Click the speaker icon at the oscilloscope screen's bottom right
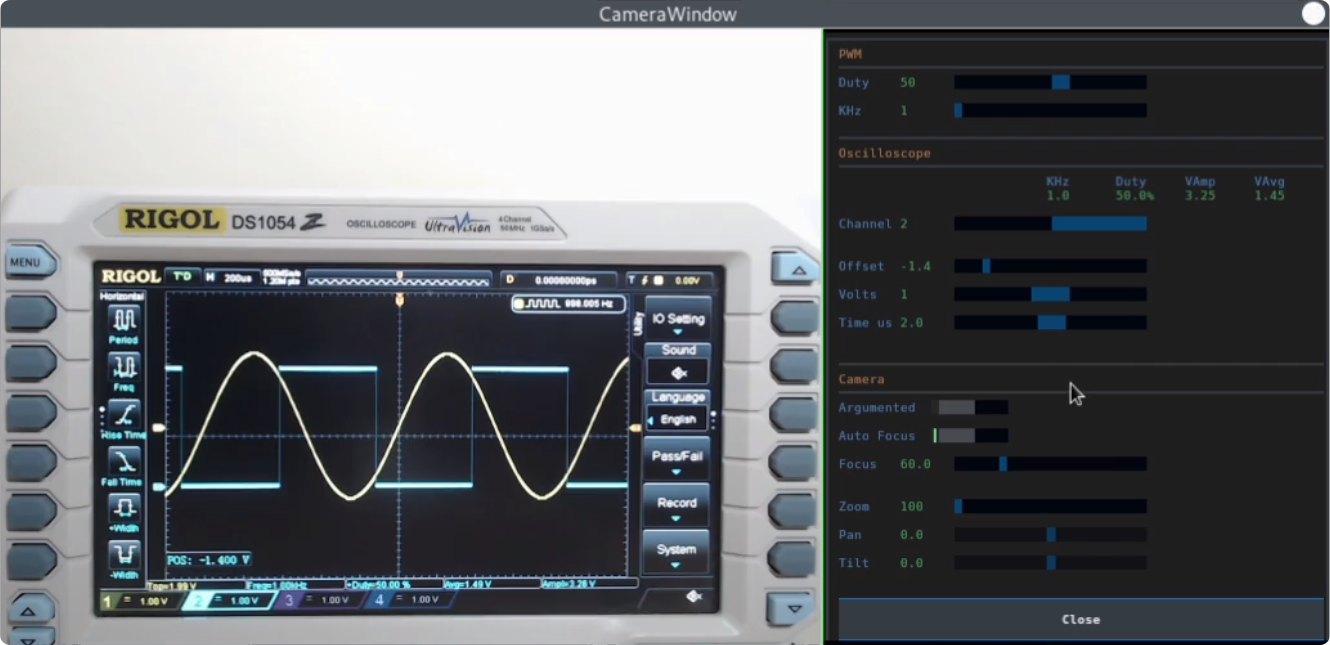 [694, 597]
